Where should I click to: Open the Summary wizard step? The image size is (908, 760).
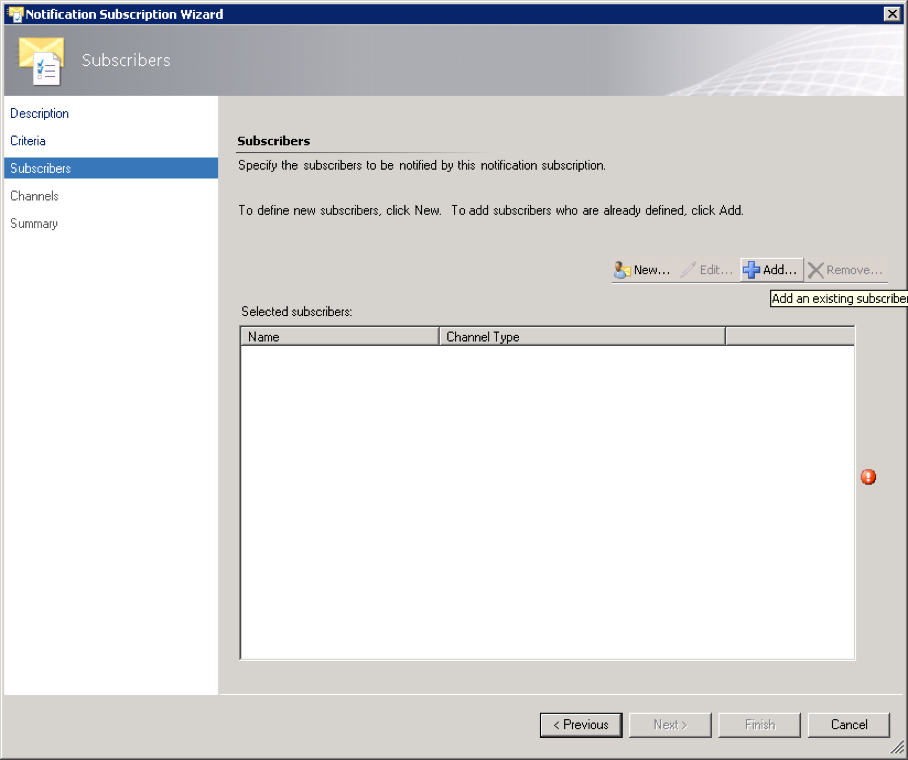(x=33, y=223)
